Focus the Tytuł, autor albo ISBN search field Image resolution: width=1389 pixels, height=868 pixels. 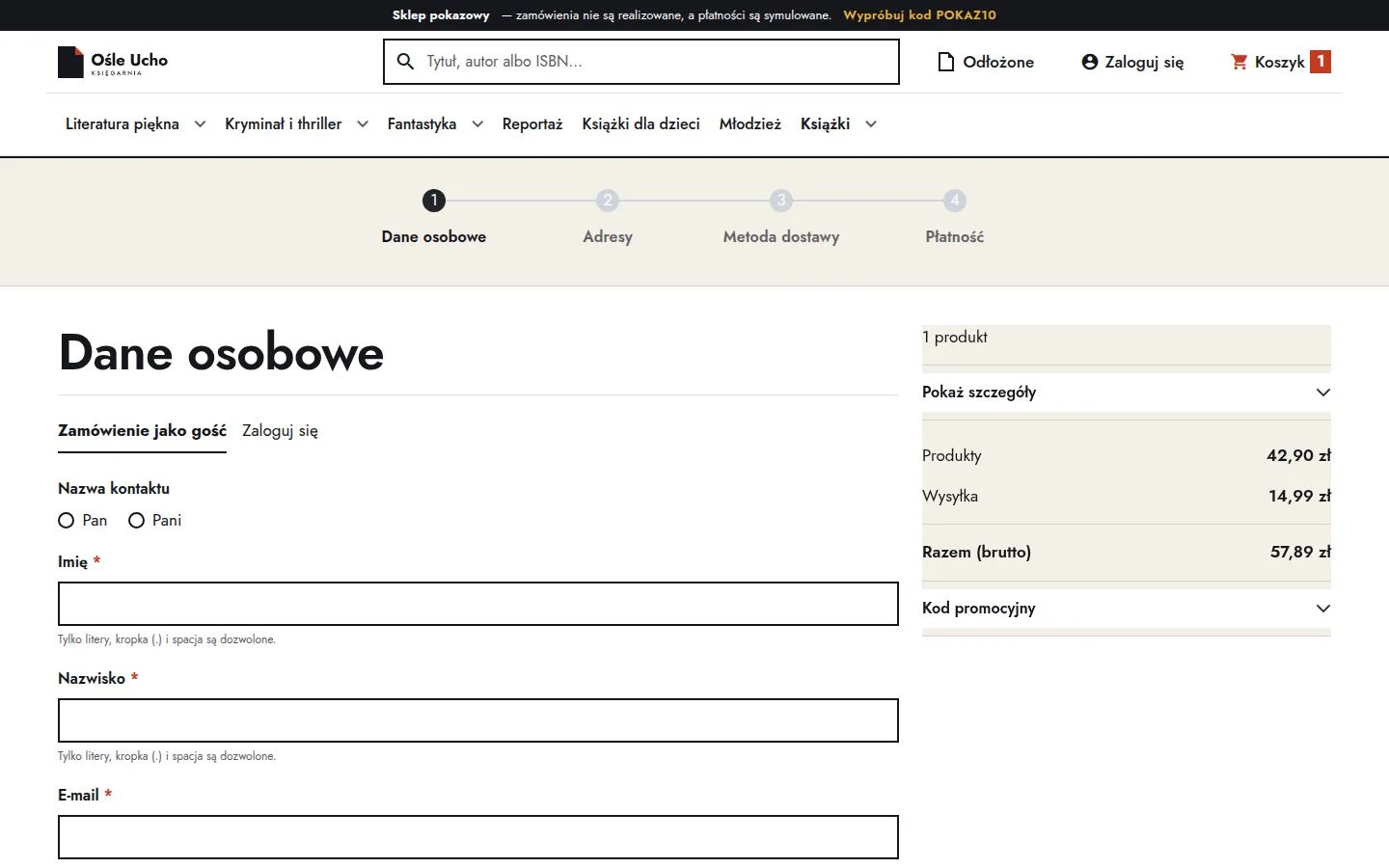point(641,62)
